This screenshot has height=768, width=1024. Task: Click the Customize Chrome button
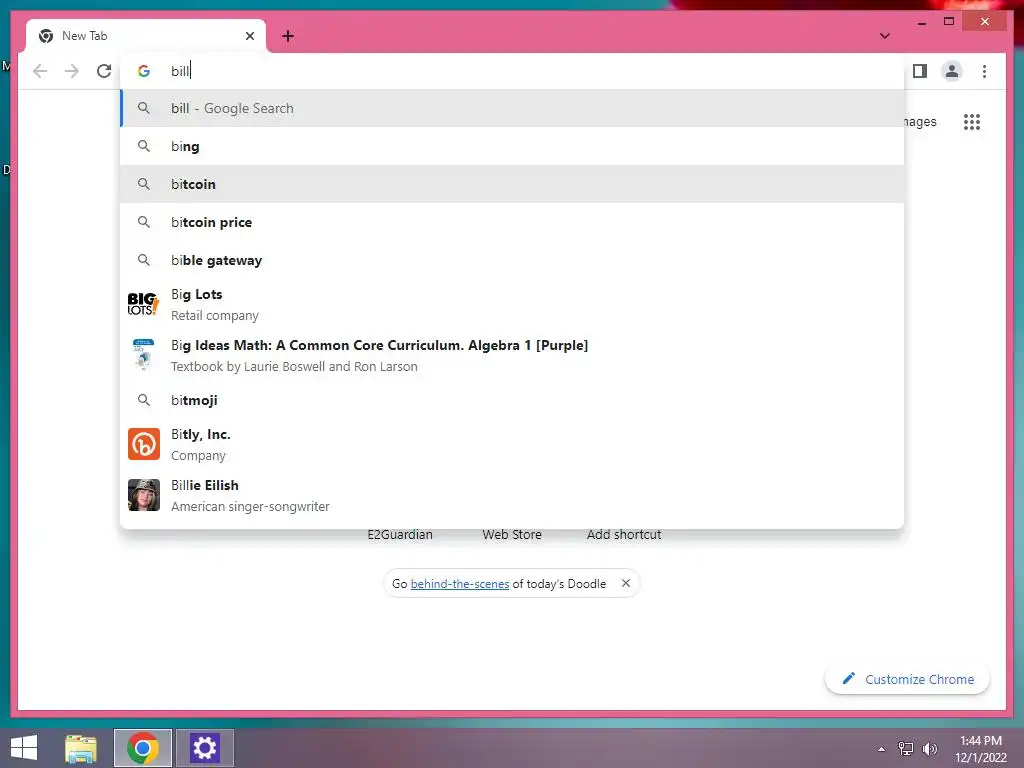click(x=908, y=679)
